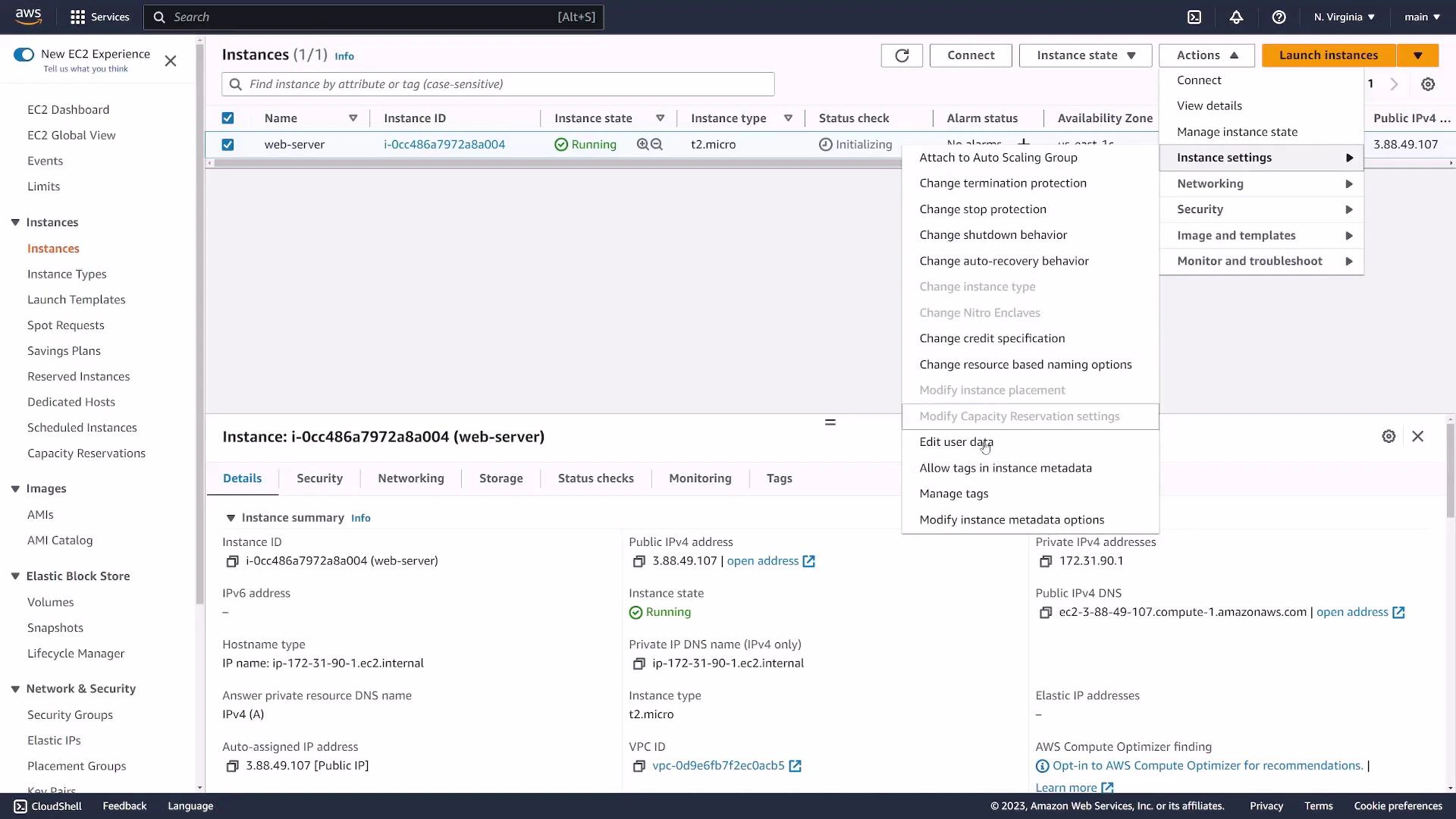
Task: Toggle off New EC2 Experience
Action: click(x=24, y=54)
